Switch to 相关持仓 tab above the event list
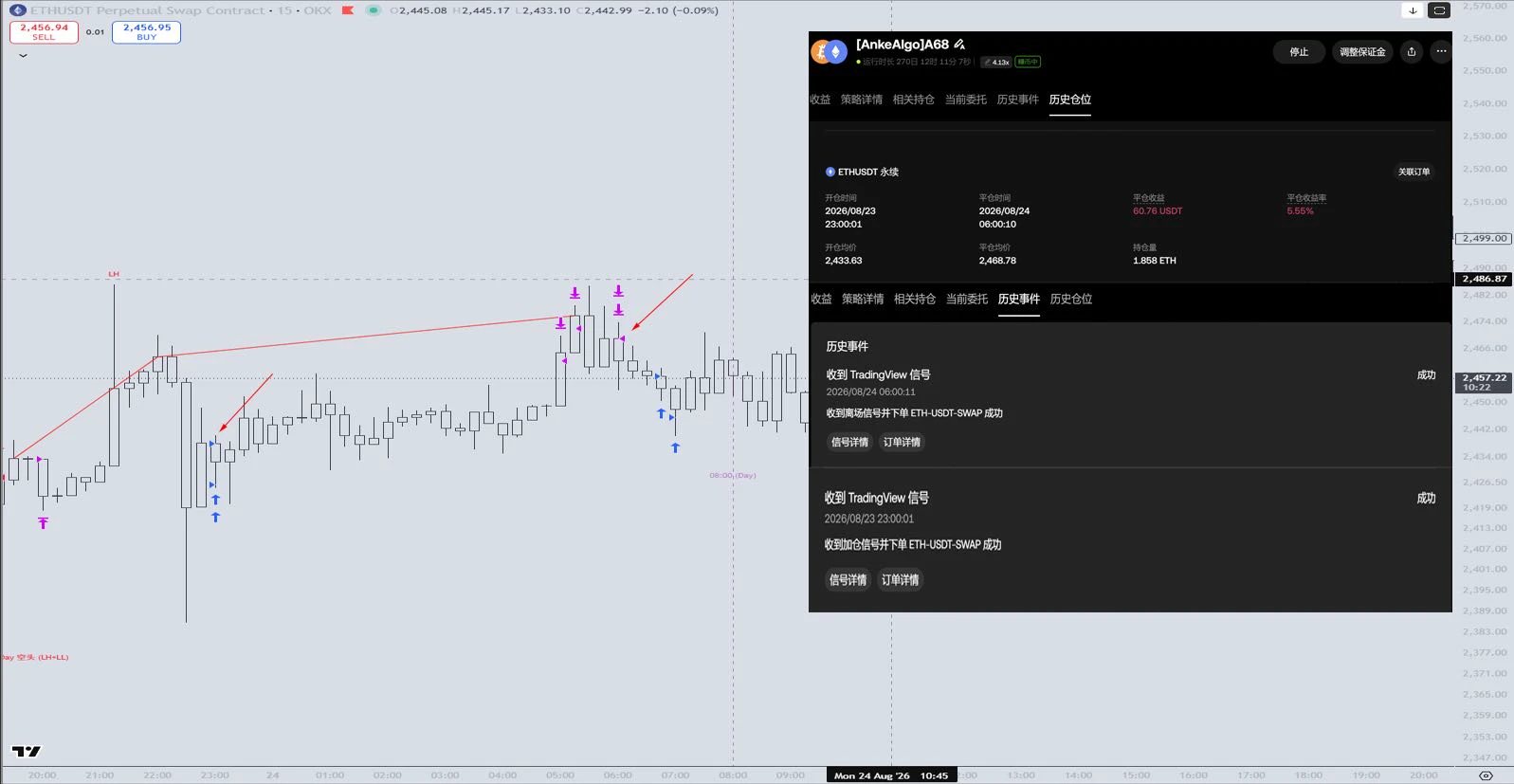 click(x=915, y=300)
